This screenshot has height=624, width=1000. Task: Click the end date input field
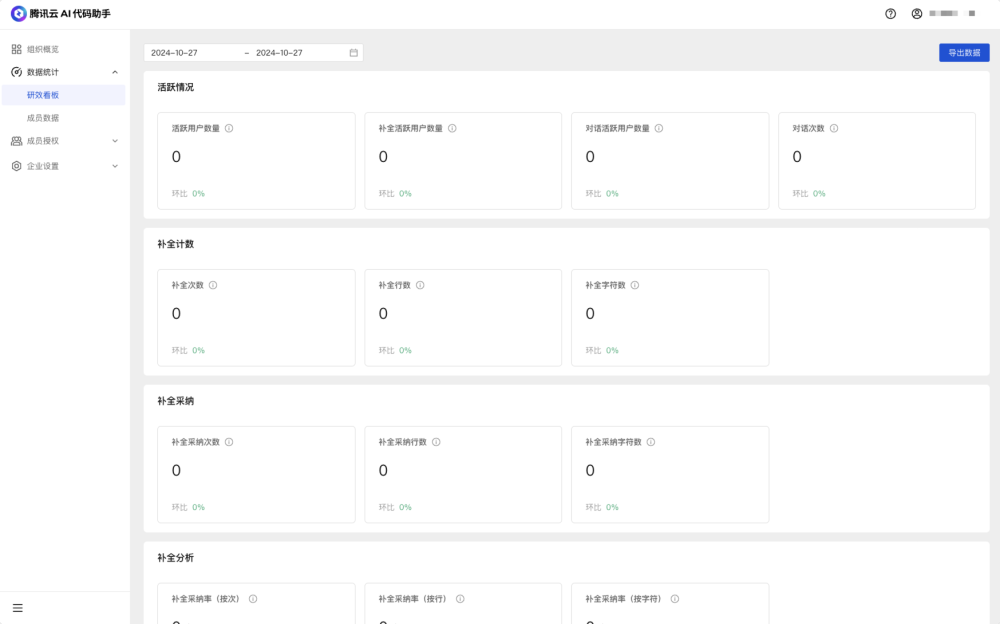(x=295, y=53)
